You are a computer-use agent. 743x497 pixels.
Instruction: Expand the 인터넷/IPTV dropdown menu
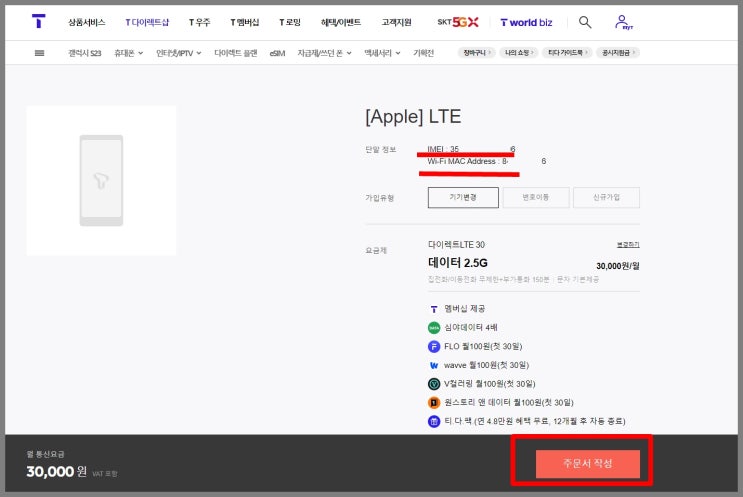(179, 53)
